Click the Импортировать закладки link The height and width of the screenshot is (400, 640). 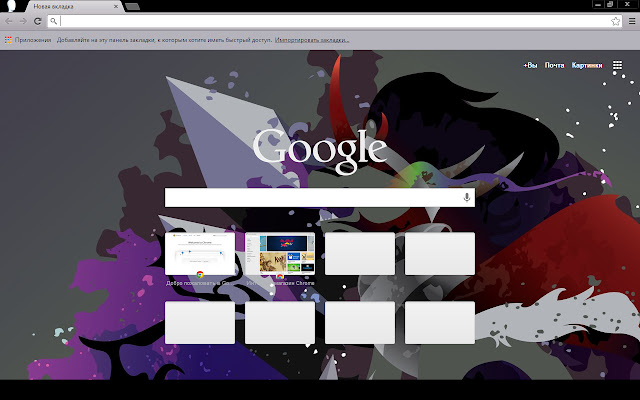312,40
